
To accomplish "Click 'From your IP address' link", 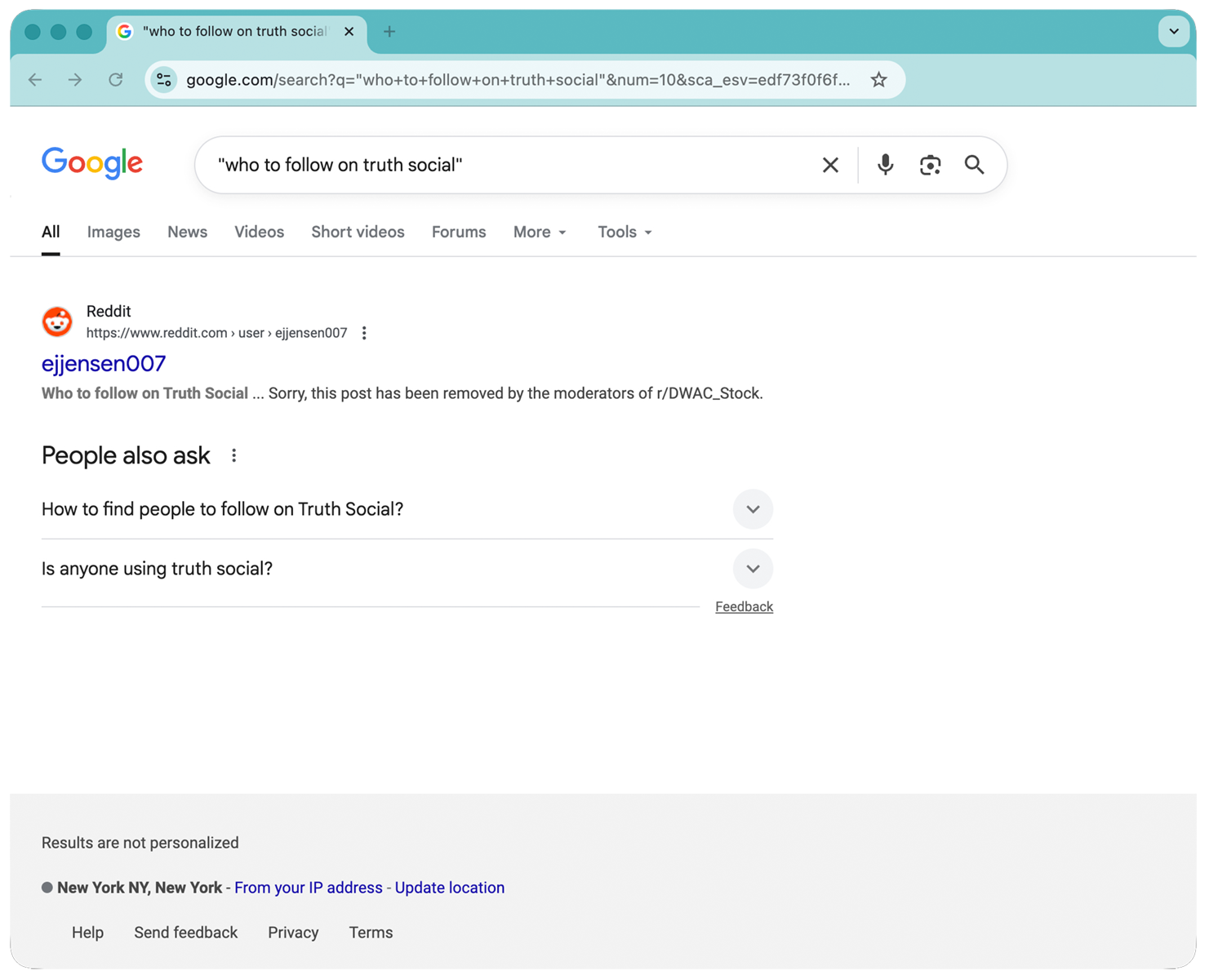I will [x=308, y=888].
